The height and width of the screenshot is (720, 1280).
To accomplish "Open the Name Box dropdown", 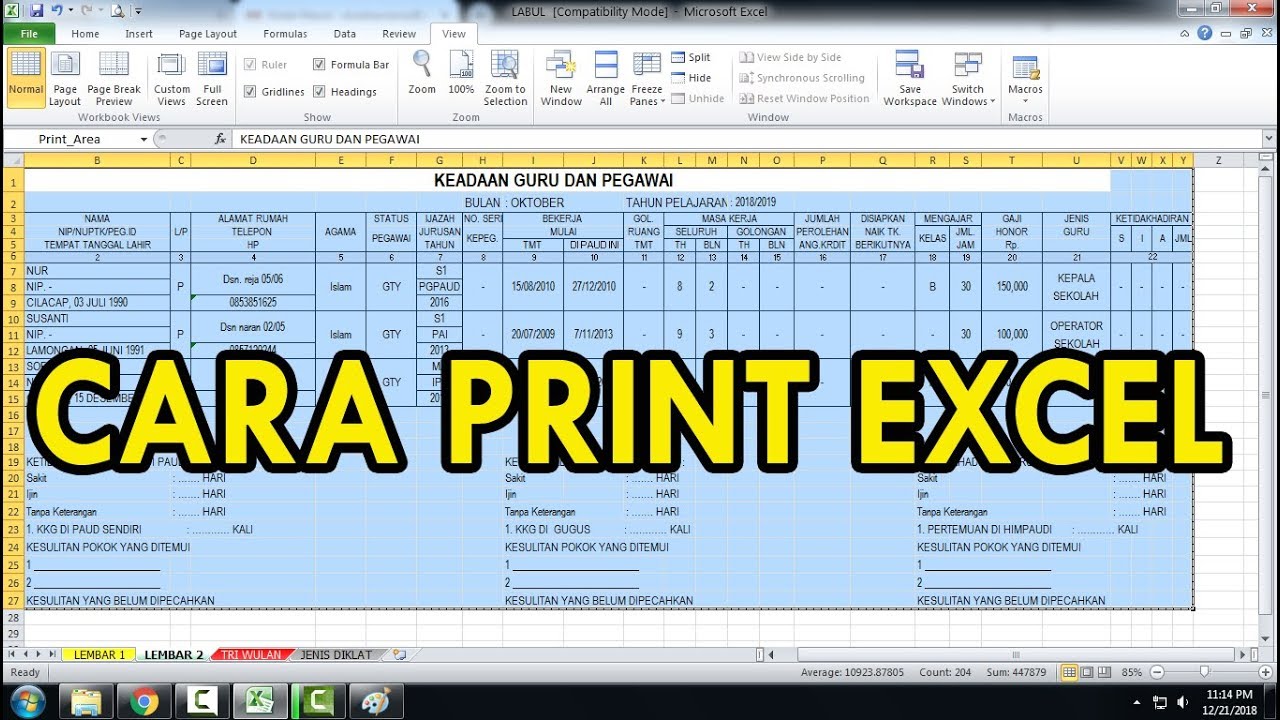I will pyautogui.click(x=144, y=139).
